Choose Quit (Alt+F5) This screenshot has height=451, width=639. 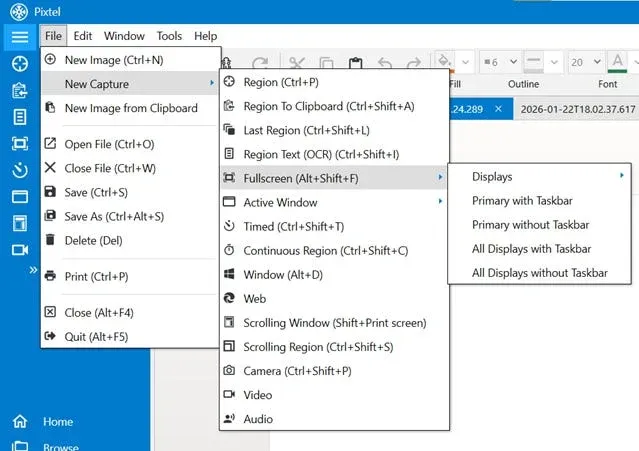(130, 336)
